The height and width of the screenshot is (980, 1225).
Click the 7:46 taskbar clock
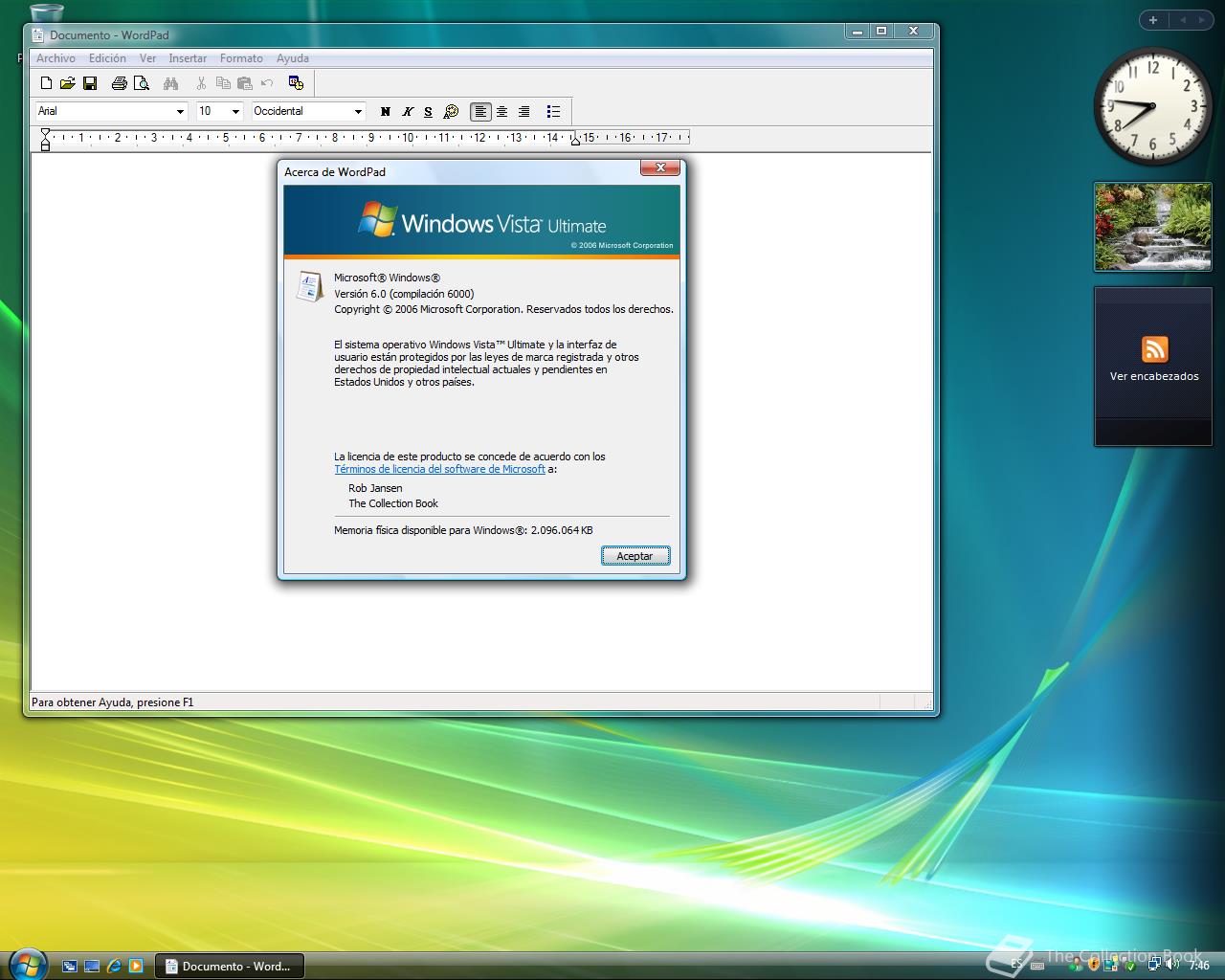pyautogui.click(x=1199, y=966)
